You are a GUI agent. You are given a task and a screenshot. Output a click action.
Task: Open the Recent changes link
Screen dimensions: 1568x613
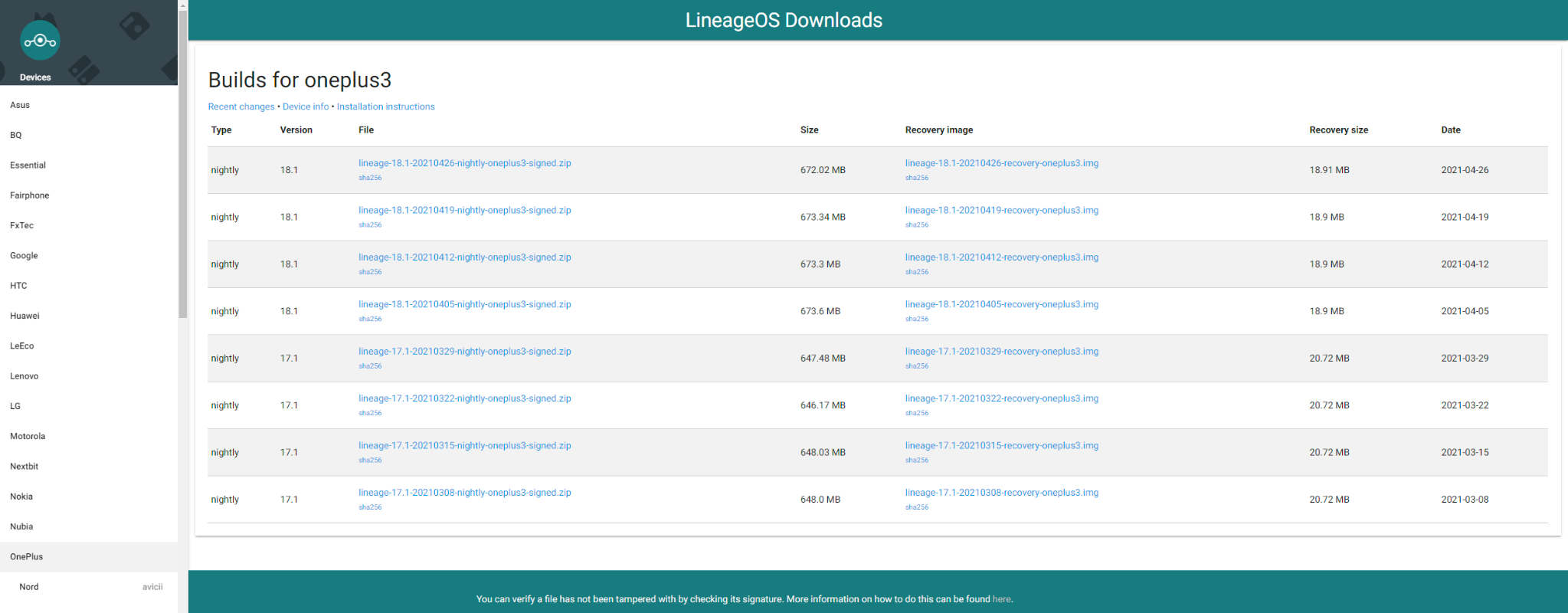[241, 107]
